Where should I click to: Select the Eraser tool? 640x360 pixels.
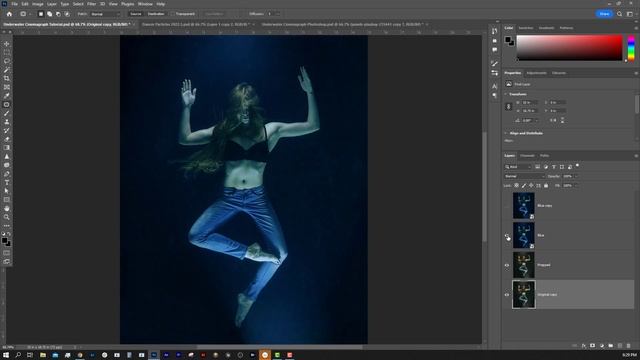pyautogui.click(x=7, y=139)
